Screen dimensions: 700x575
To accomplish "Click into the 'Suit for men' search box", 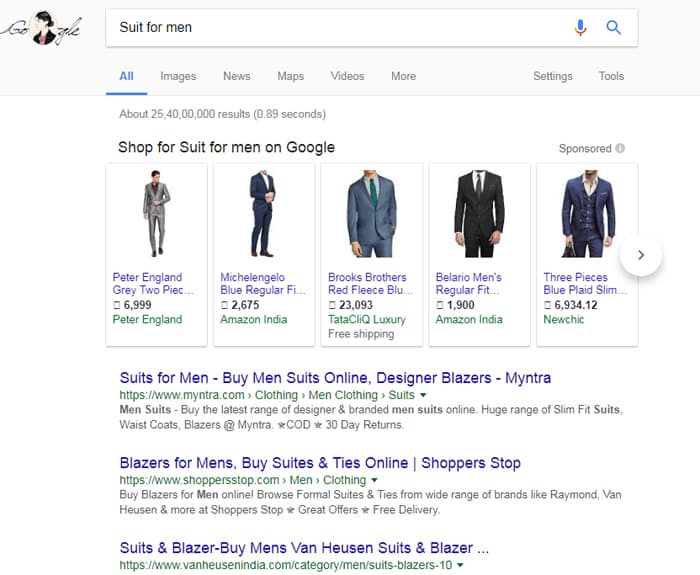I will (339, 28).
